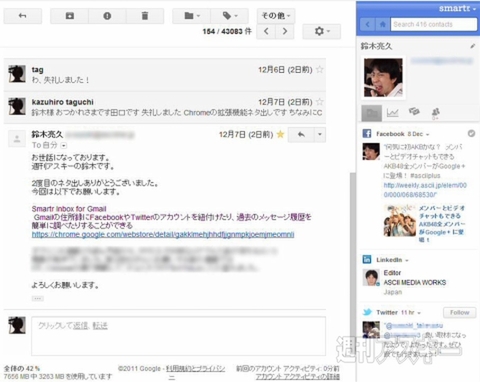480x382 pixels.
Task: Select the Smartr messages tab icon
Action: pos(414,112)
